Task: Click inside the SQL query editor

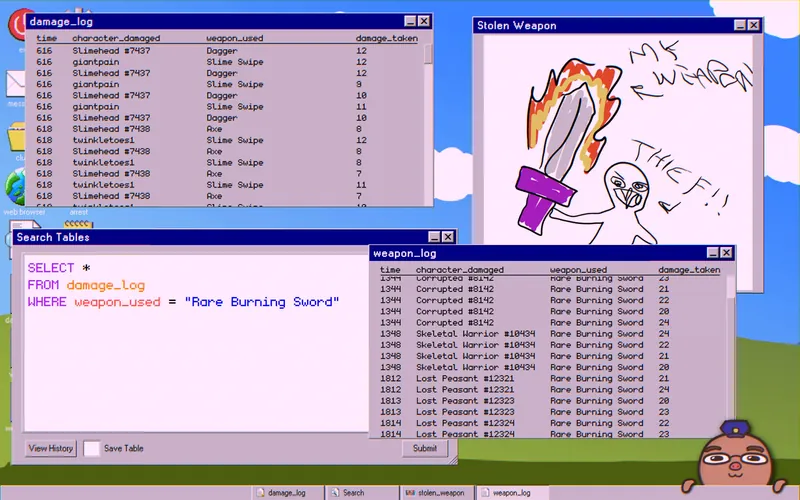Action: tap(196, 343)
